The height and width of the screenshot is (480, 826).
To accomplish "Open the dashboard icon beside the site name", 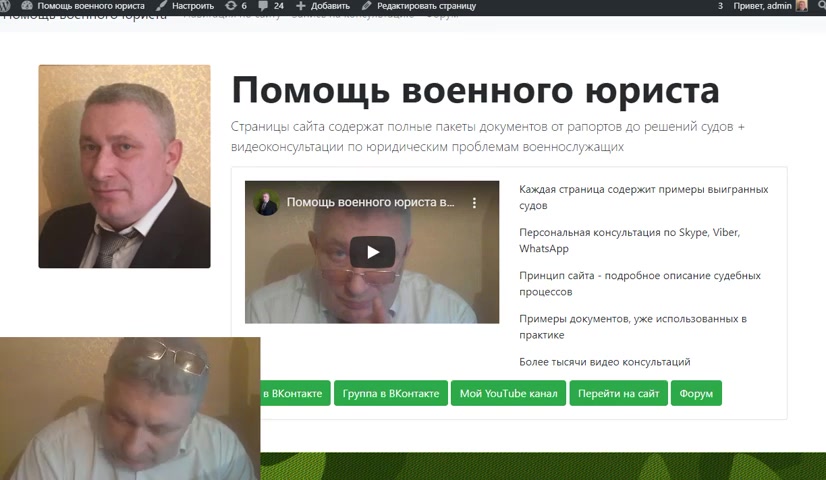I will pos(26,6).
